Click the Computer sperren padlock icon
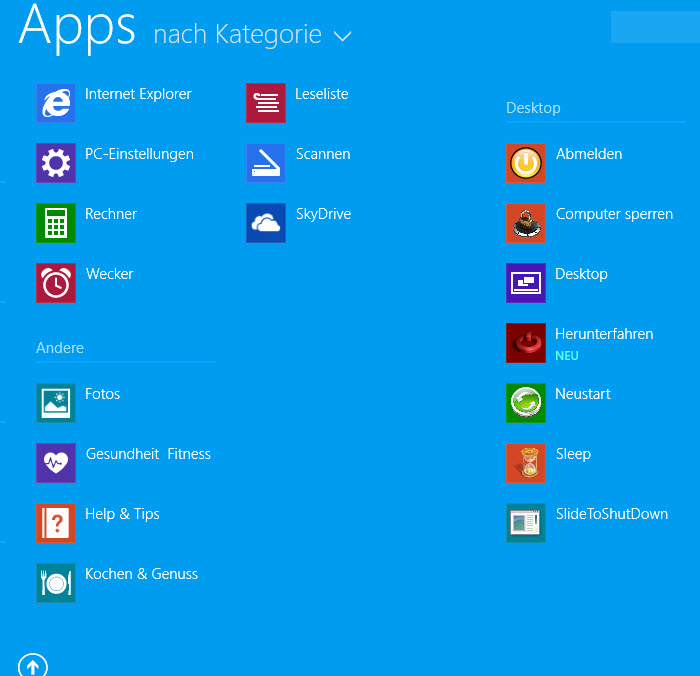 click(x=526, y=223)
